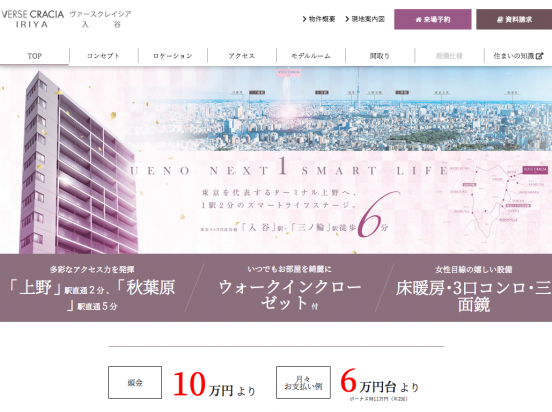Screen dimensions: 552x412
Task: Click the VERSE CRACIA IRIYA logo
Action: coord(32,19)
